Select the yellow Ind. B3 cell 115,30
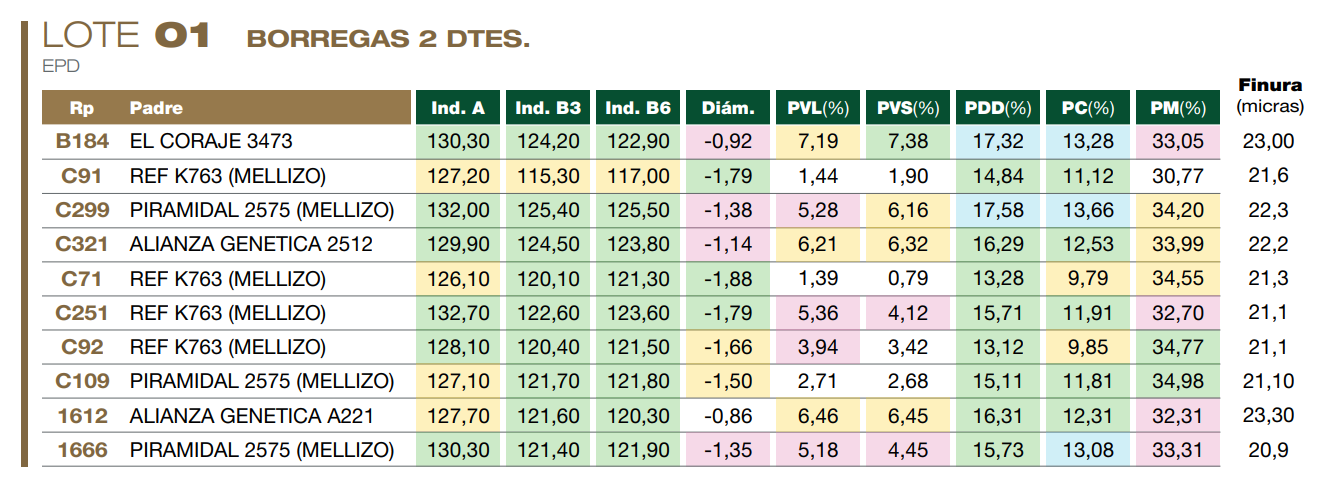Screen dimensions: 1343x492 (x=548, y=176)
